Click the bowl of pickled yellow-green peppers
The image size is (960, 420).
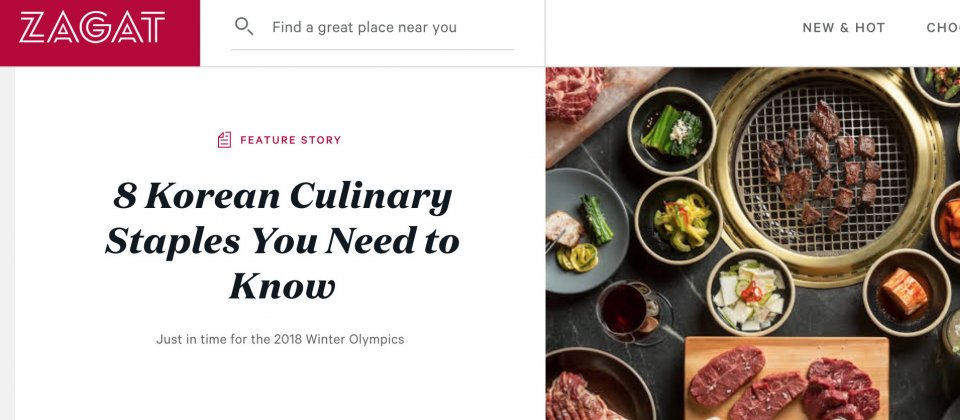click(x=678, y=218)
